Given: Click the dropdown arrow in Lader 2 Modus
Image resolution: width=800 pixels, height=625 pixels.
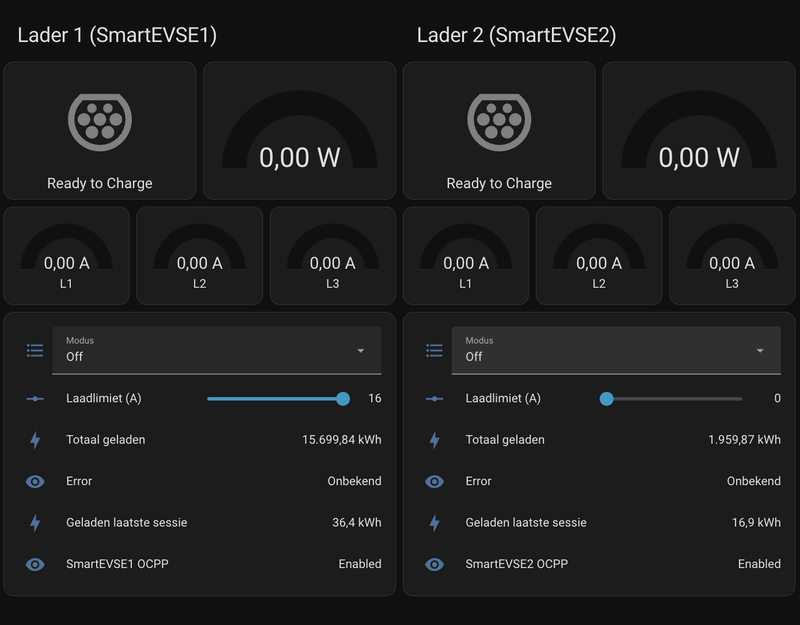Looking at the screenshot, I should click(760, 351).
